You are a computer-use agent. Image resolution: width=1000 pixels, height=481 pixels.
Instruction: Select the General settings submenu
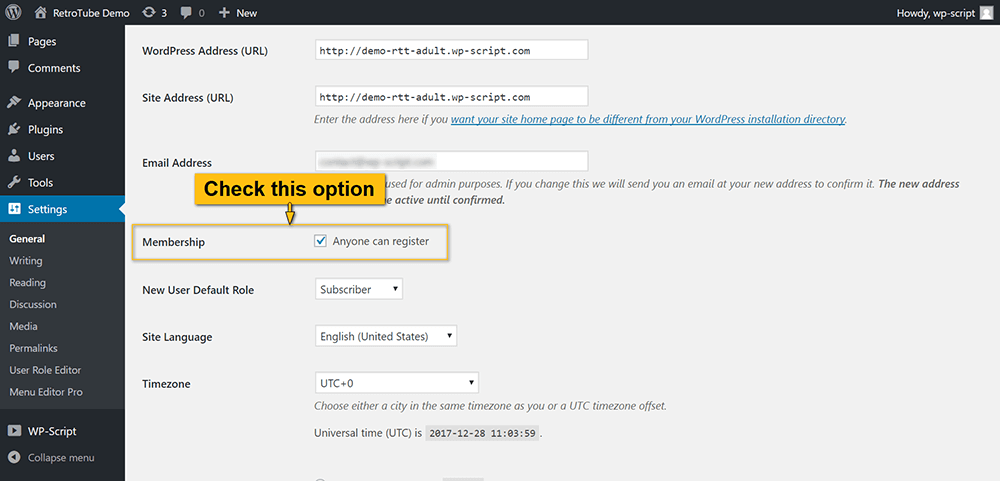[x=27, y=239]
